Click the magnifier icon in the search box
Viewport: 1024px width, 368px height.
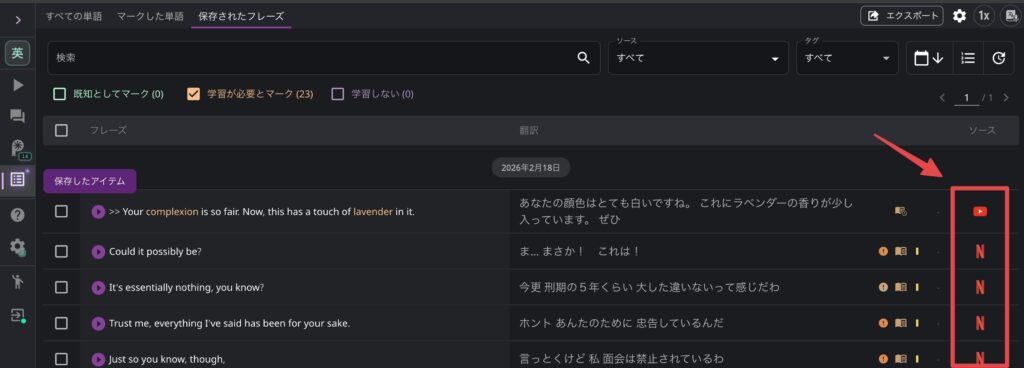[x=583, y=57]
